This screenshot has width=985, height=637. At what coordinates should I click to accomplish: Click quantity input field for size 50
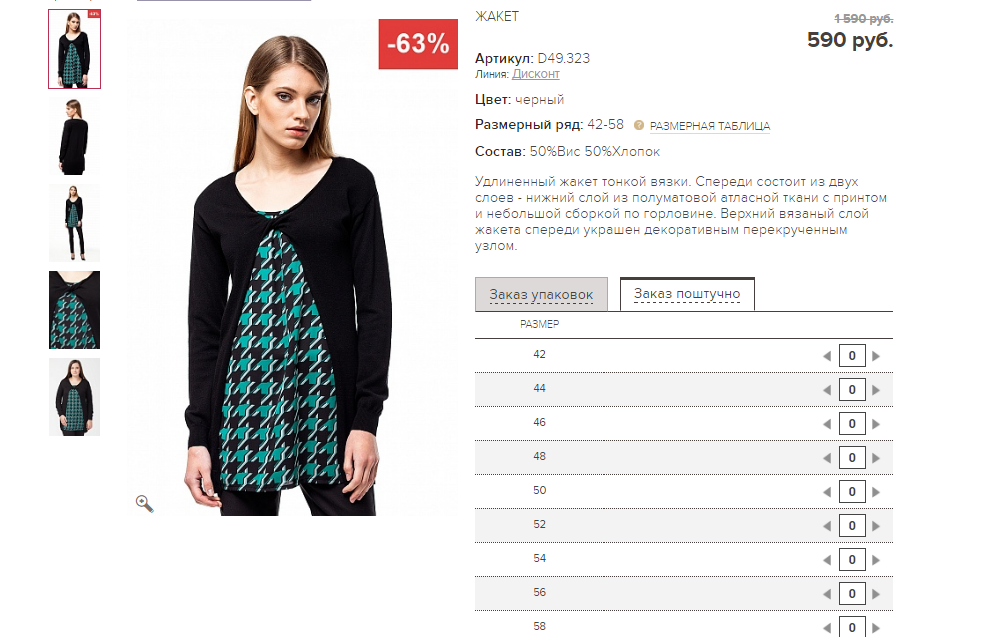(852, 492)
